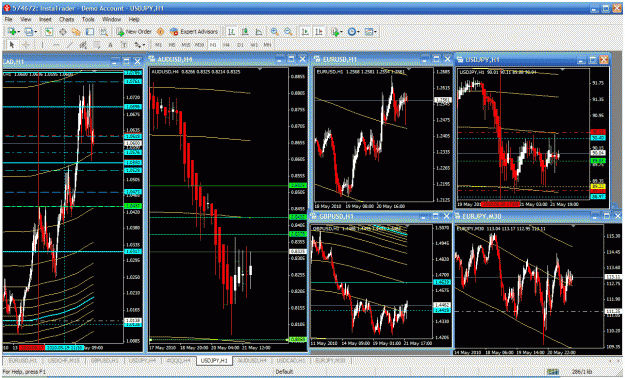Switch to the EURUSD,H1 bottom tab
Image resolution: width=625 pixels, height=378 pixels.
(x=23, y=360)
